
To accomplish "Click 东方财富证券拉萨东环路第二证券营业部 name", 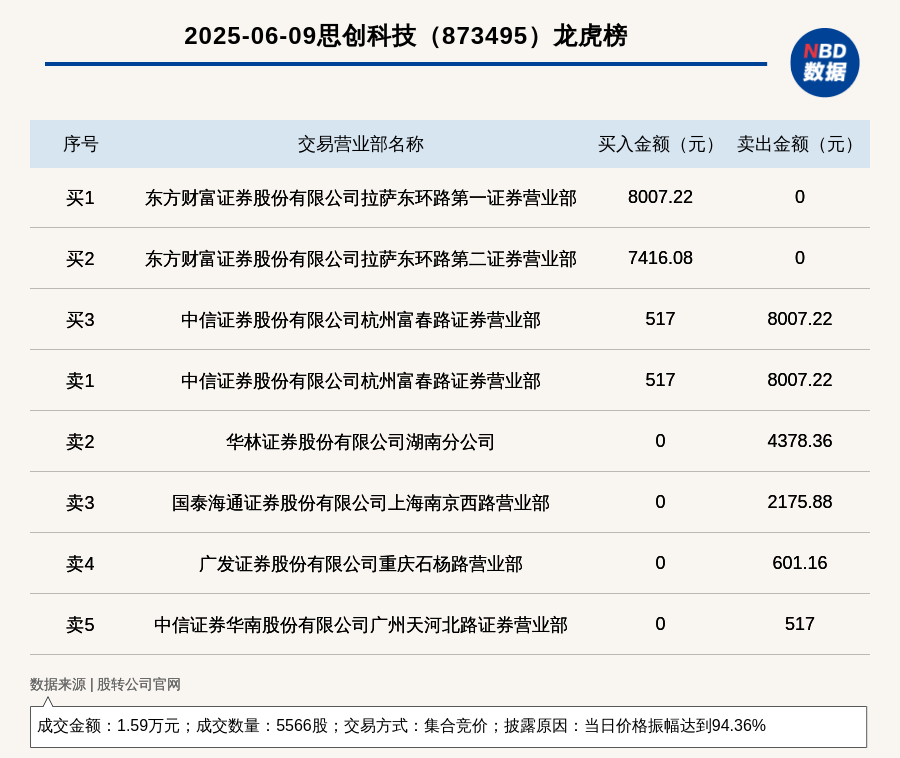I will [360, 259].
